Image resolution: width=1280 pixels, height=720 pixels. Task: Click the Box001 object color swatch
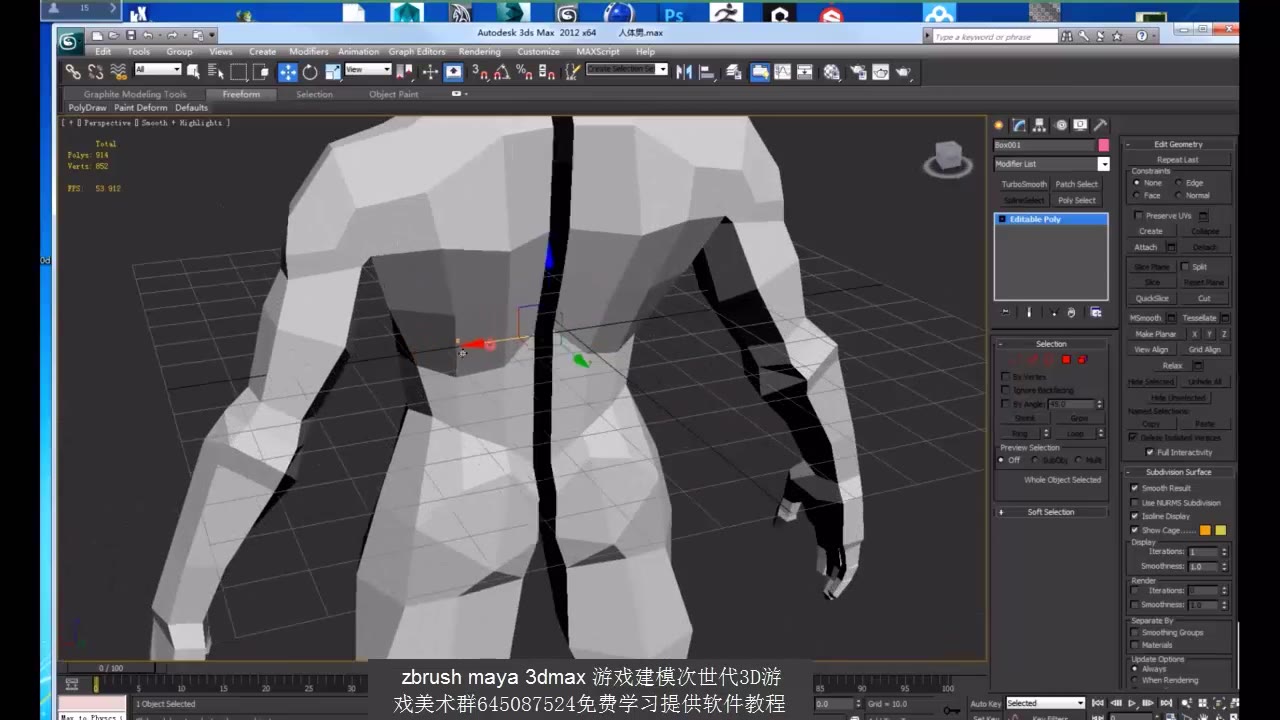(x=1104, y=145)
